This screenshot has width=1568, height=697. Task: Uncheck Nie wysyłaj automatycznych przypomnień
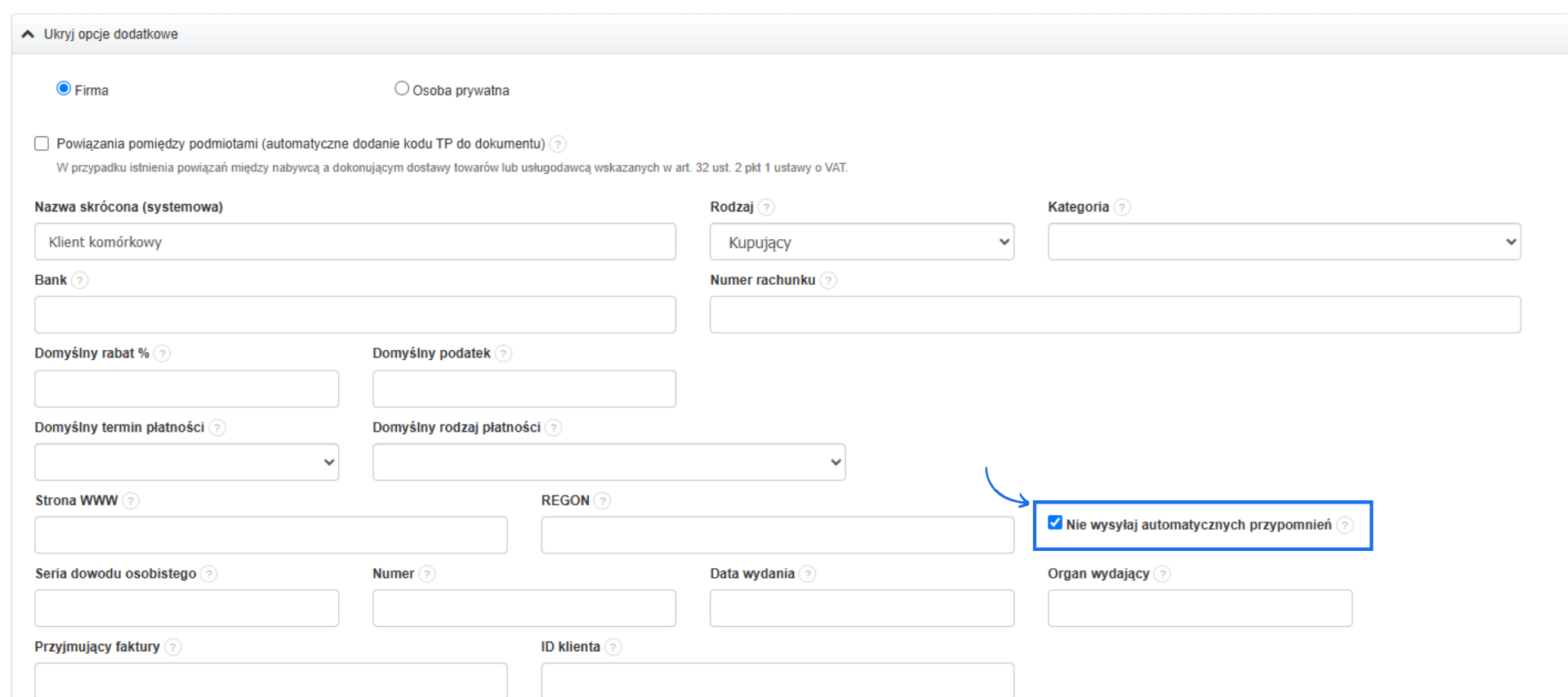tap(1055, 523)
